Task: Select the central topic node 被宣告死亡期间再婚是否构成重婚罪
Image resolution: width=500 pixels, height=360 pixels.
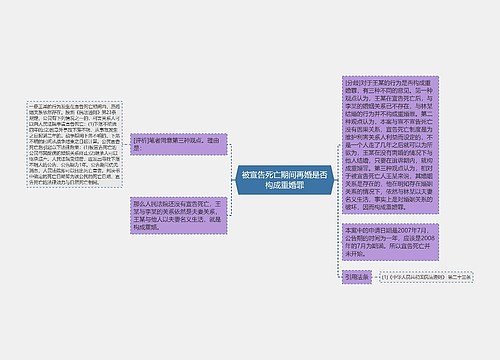Action: point(285,180)
